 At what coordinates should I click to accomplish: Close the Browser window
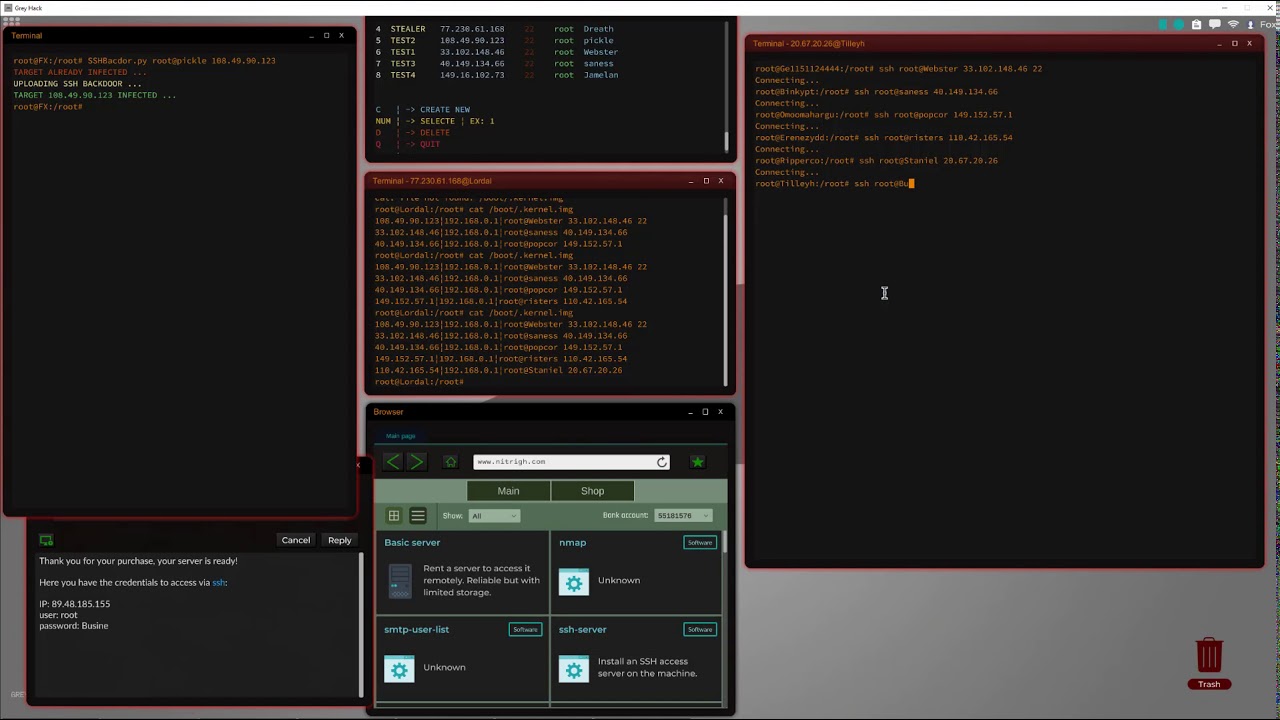[x=720, y=411]
